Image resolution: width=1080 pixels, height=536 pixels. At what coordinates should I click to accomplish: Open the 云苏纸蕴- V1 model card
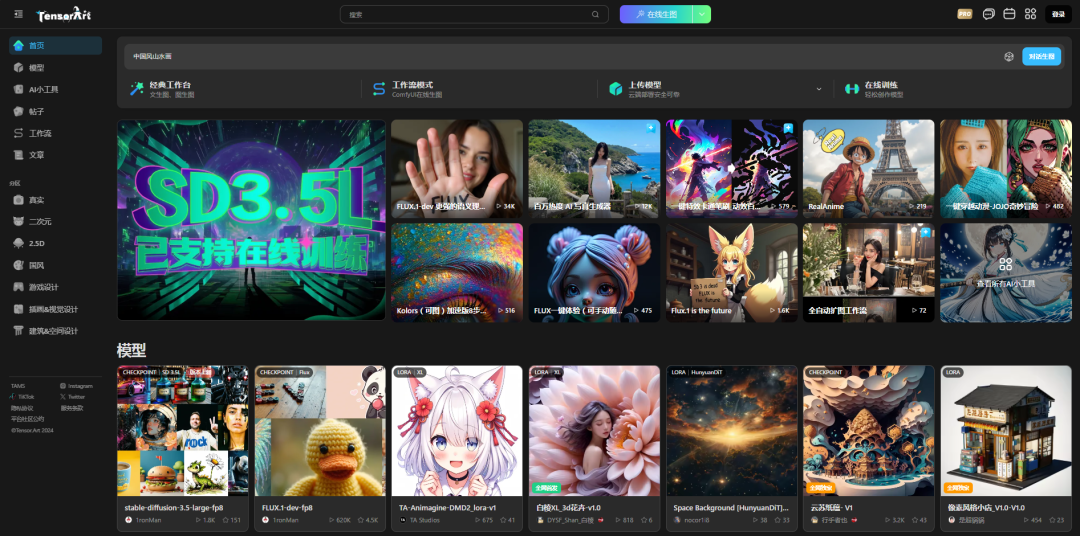click(869, 448)
